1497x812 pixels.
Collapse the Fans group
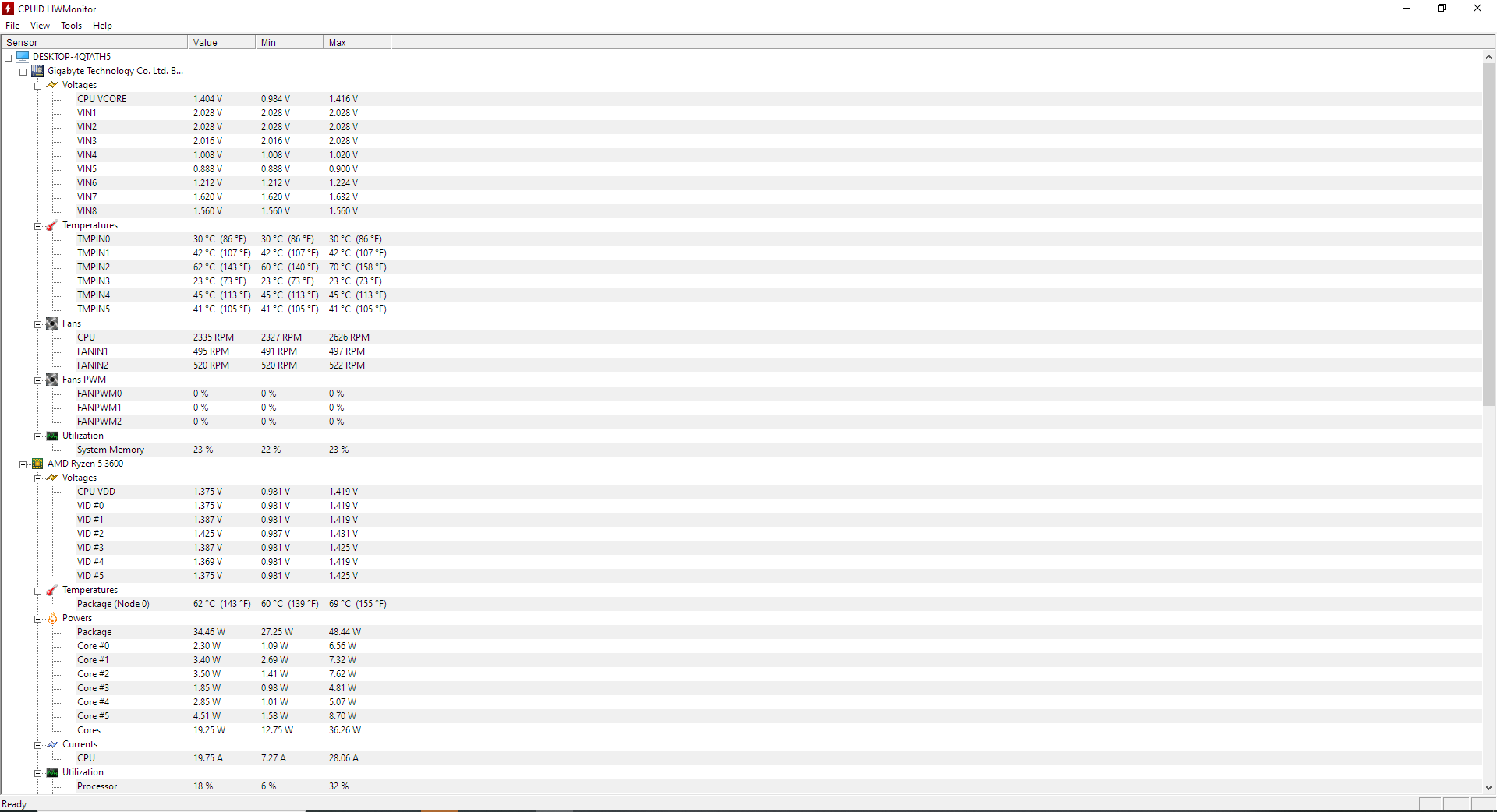(37, 323)
